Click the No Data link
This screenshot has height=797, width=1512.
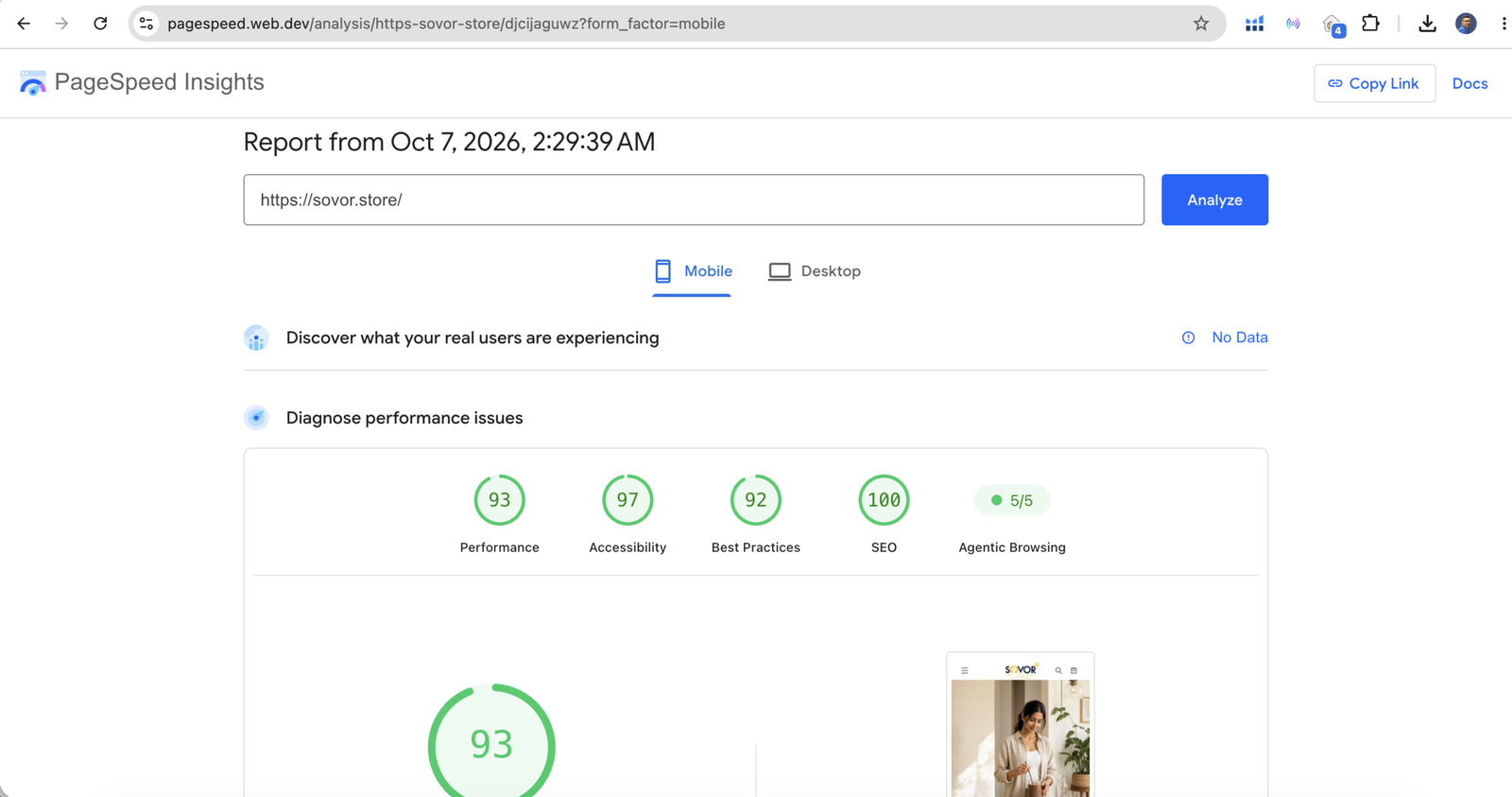point(1240,338)
